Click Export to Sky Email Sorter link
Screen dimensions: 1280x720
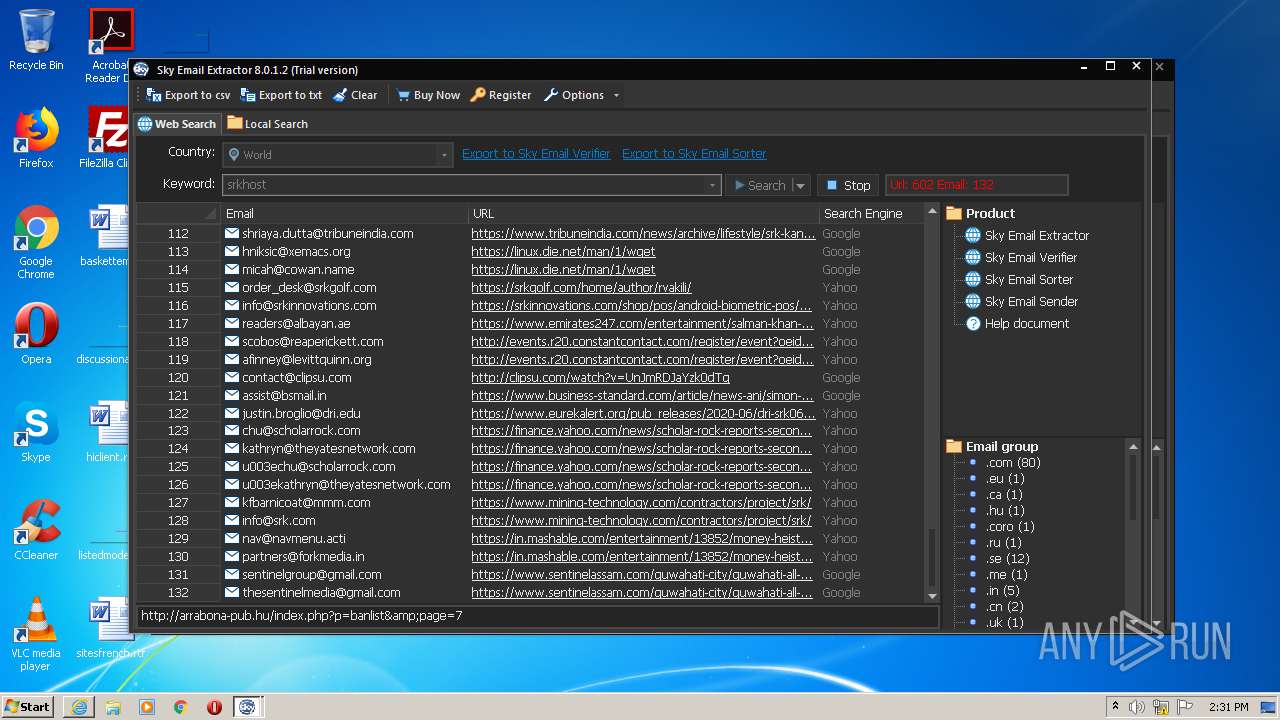pyautogui.click(x=694, y=154)
